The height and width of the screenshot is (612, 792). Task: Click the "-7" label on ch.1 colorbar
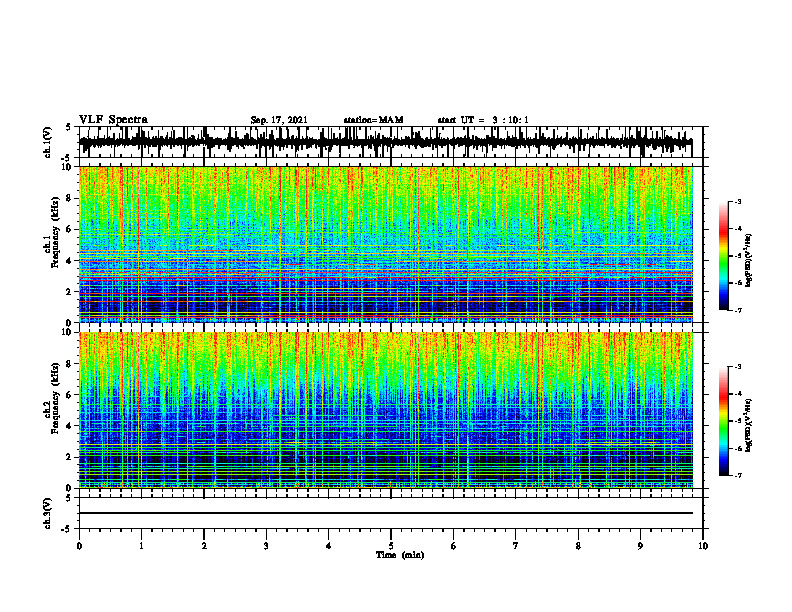click(x=738, y=310)
